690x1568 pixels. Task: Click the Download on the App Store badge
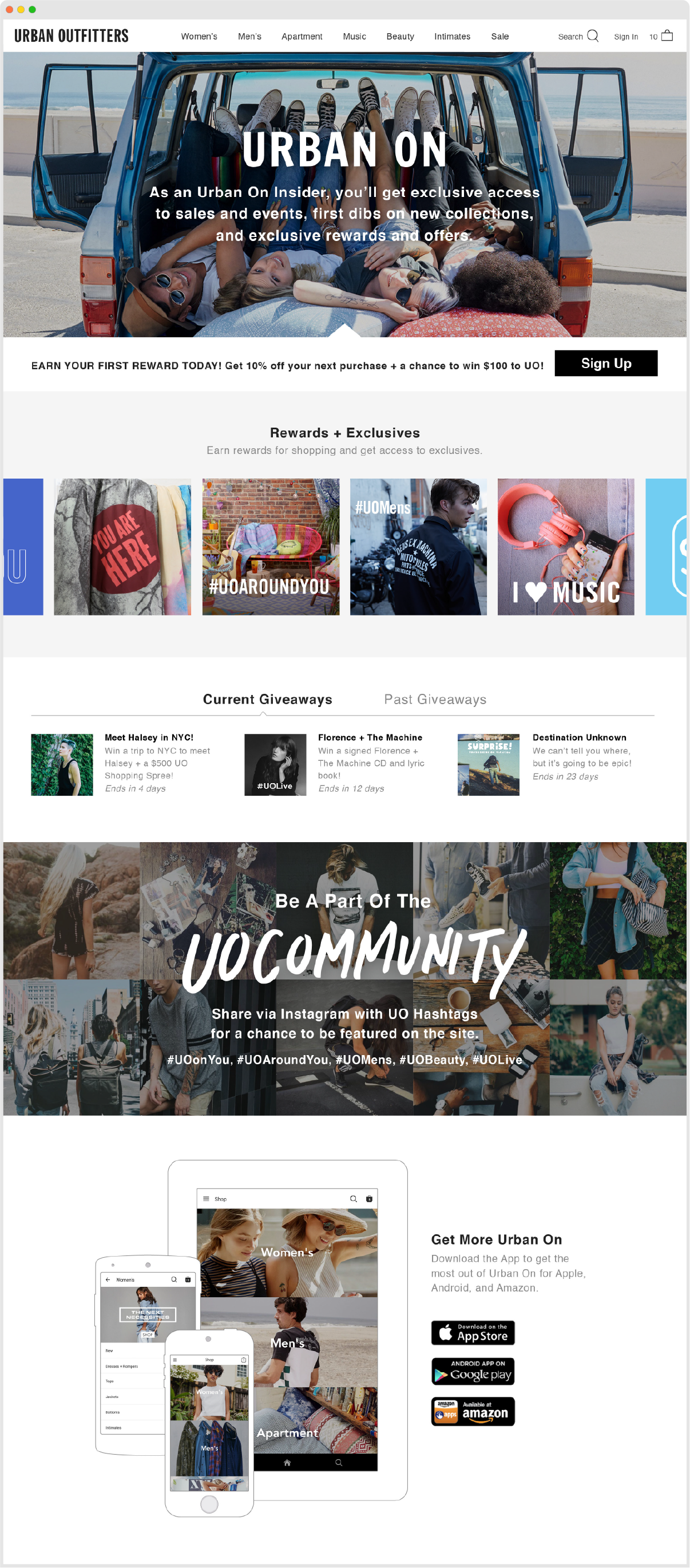473,1333
